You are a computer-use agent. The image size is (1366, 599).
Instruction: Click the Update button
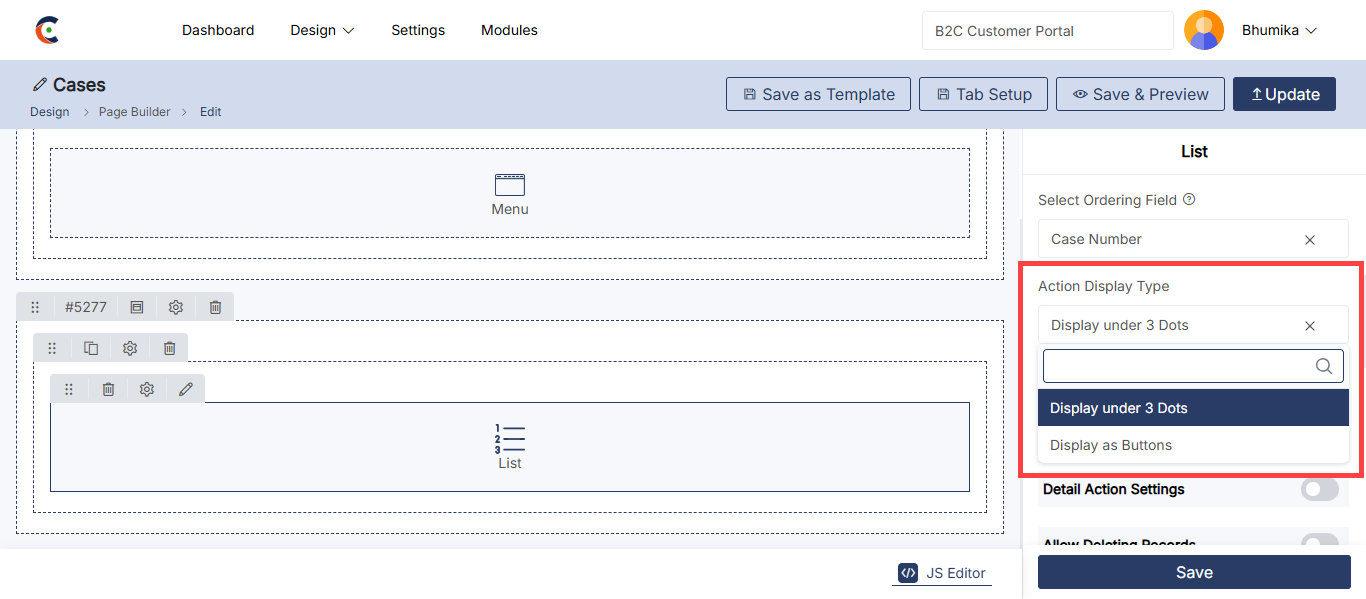tap(1284, 94)
